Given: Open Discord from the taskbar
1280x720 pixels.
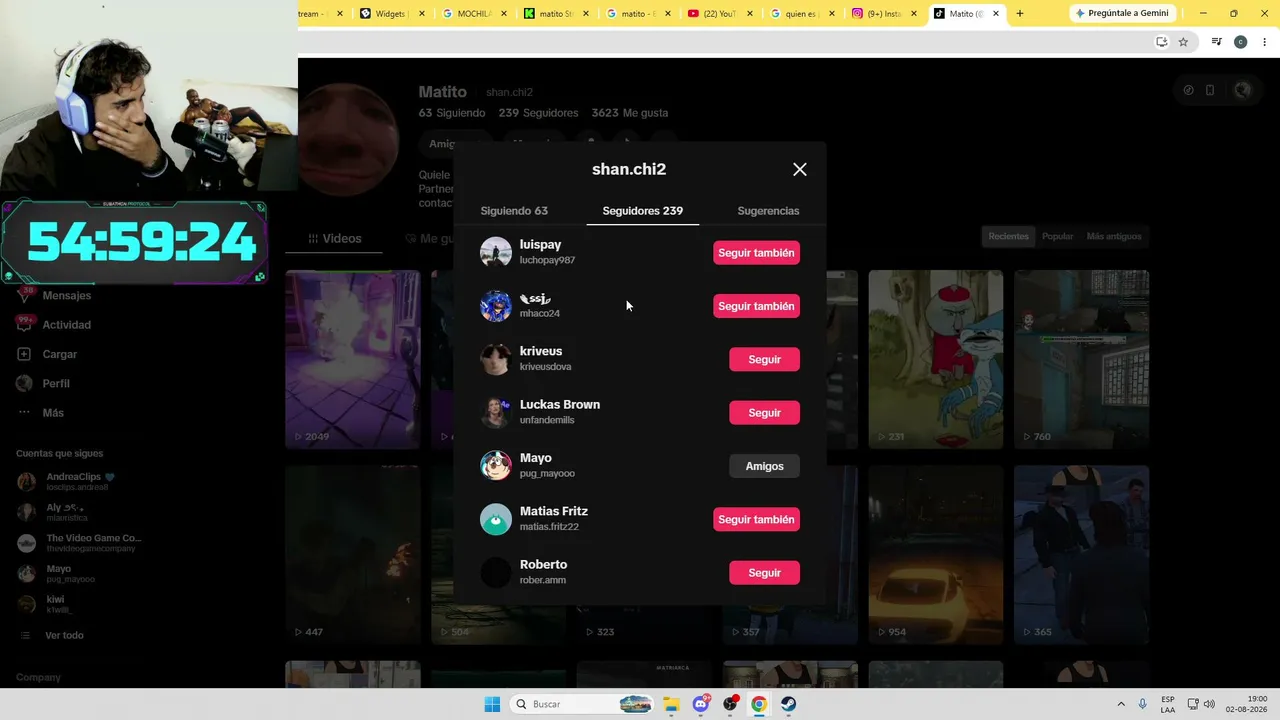Looking at the screenshot, I should [701, 704].
